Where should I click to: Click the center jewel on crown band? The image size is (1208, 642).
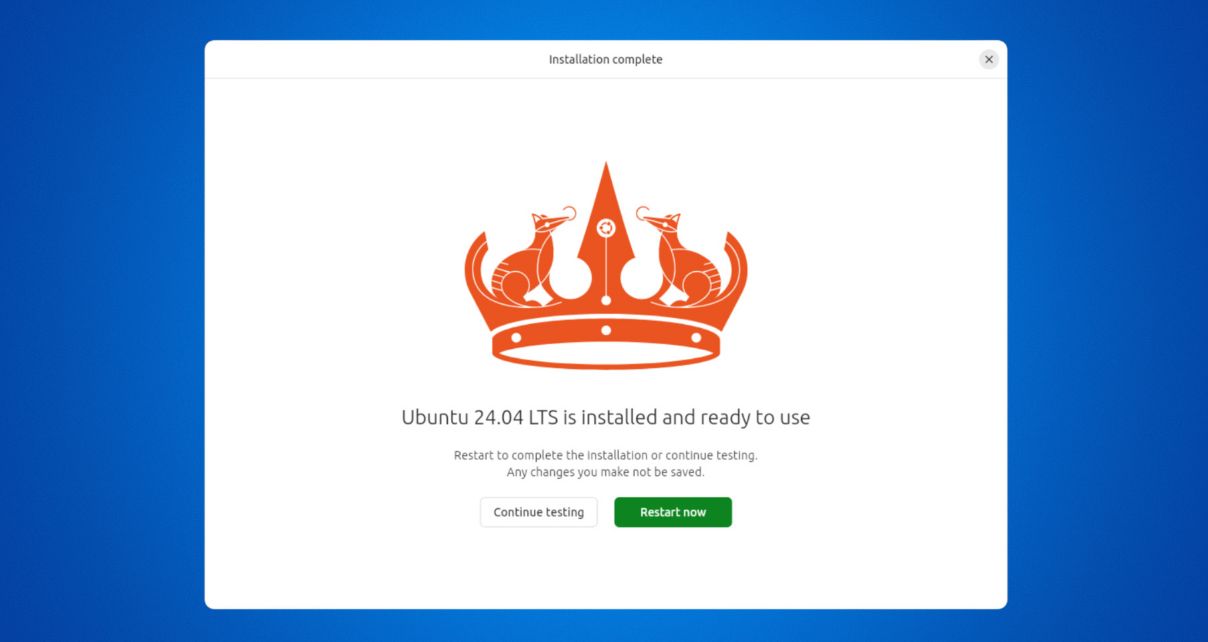point(605,330)
